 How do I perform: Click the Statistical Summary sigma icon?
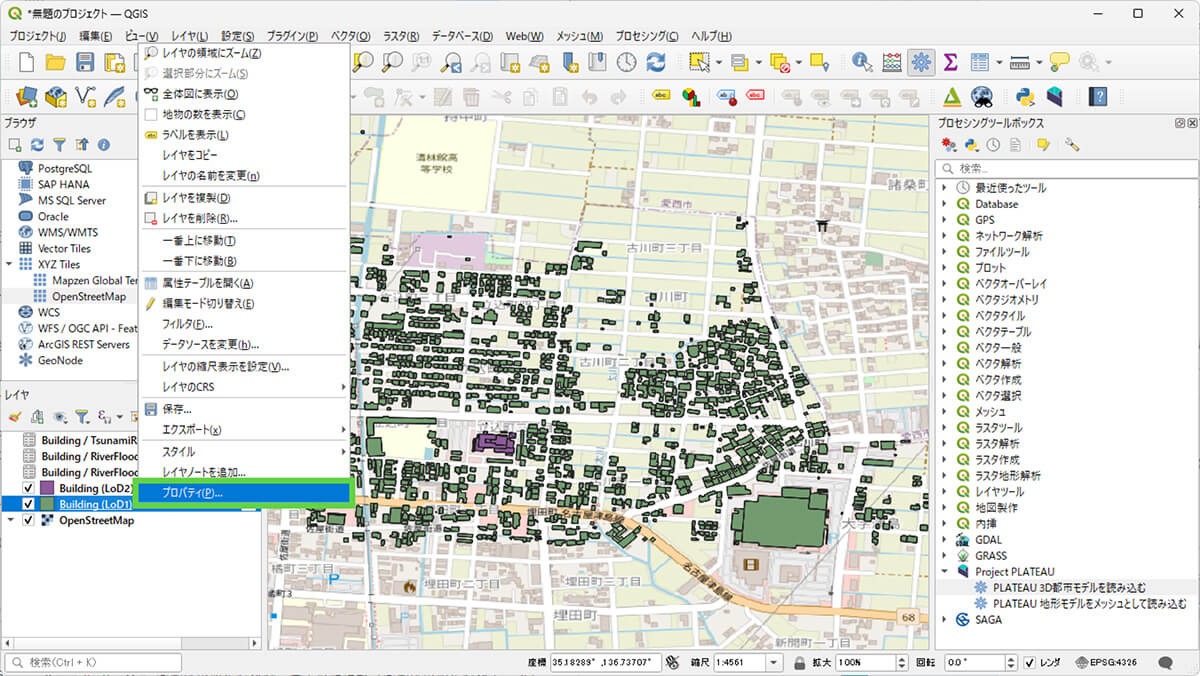click(950, 62)
